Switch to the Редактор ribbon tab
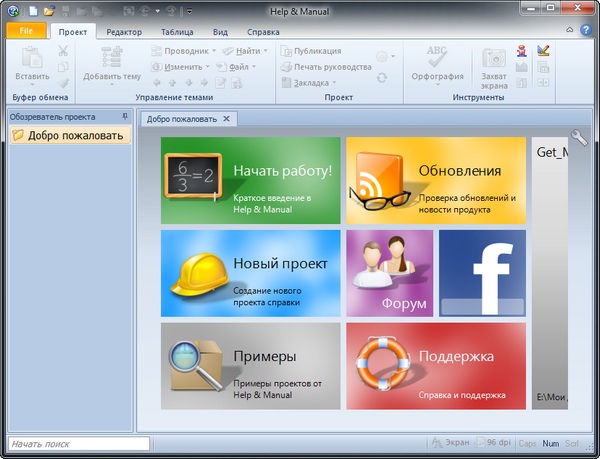The height and width of the screenshot is (459, 600). point(124,32)
